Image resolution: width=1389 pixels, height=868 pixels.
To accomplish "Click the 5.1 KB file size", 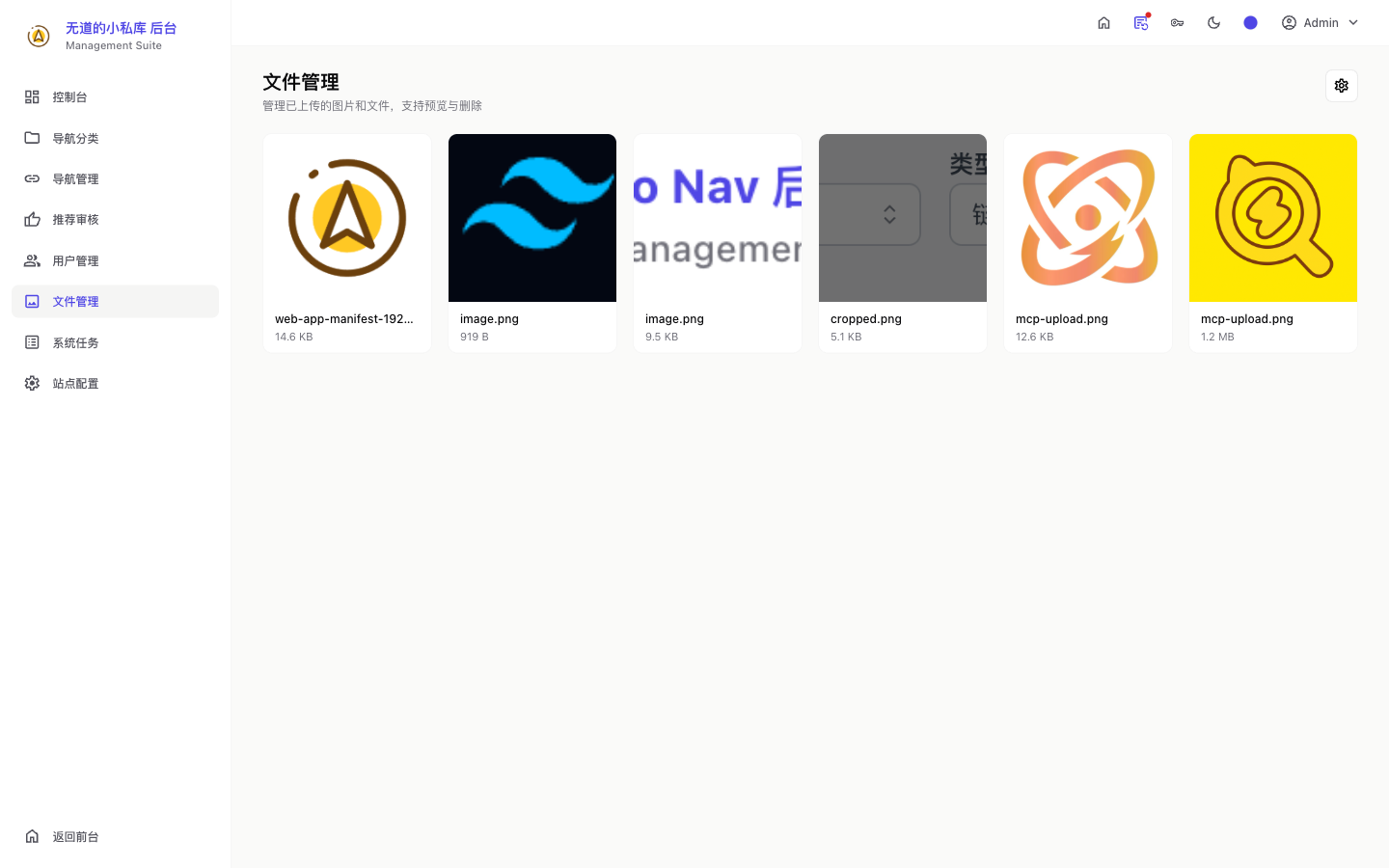I will [x=846, y=337].
